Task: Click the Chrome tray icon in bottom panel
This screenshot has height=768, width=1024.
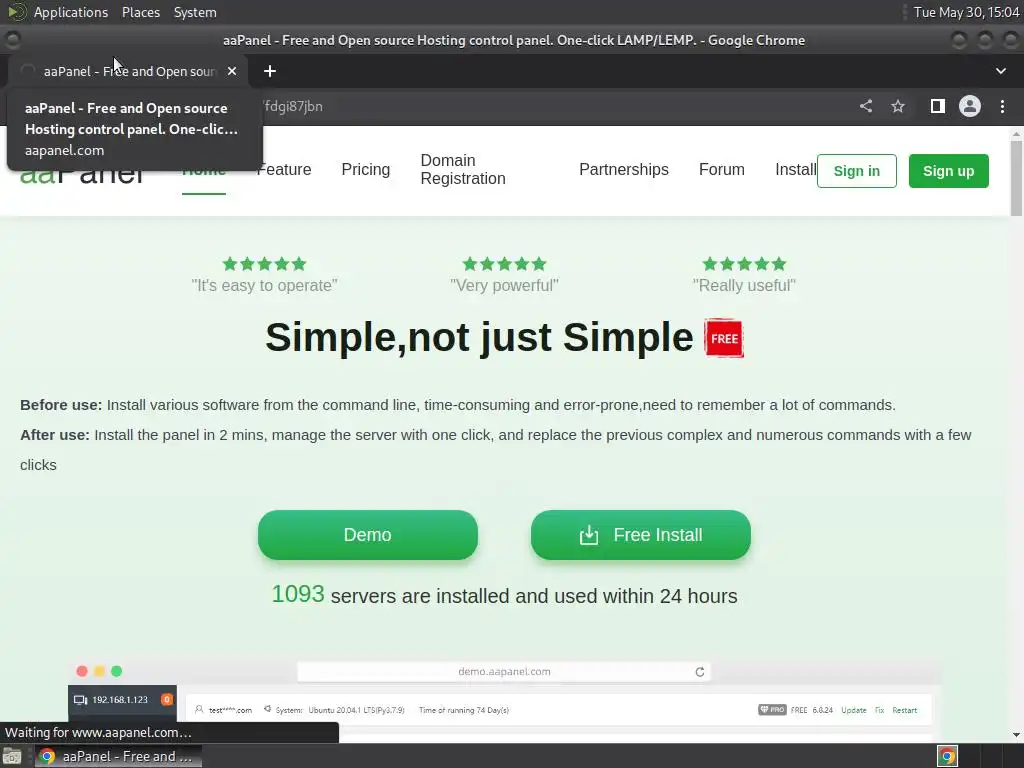Action: [948, 756]
